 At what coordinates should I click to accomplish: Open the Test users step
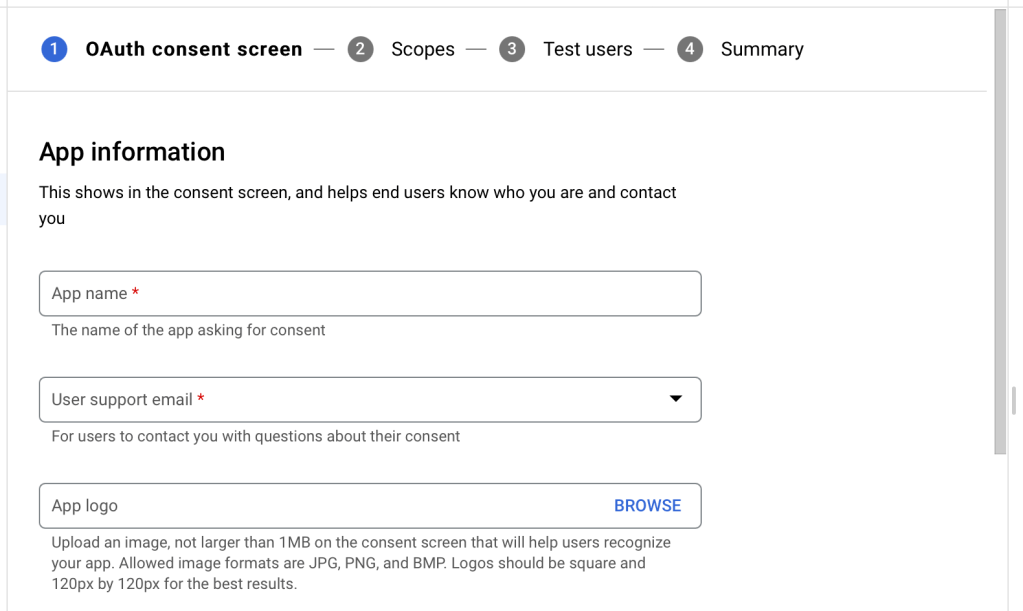coord(587,49)
